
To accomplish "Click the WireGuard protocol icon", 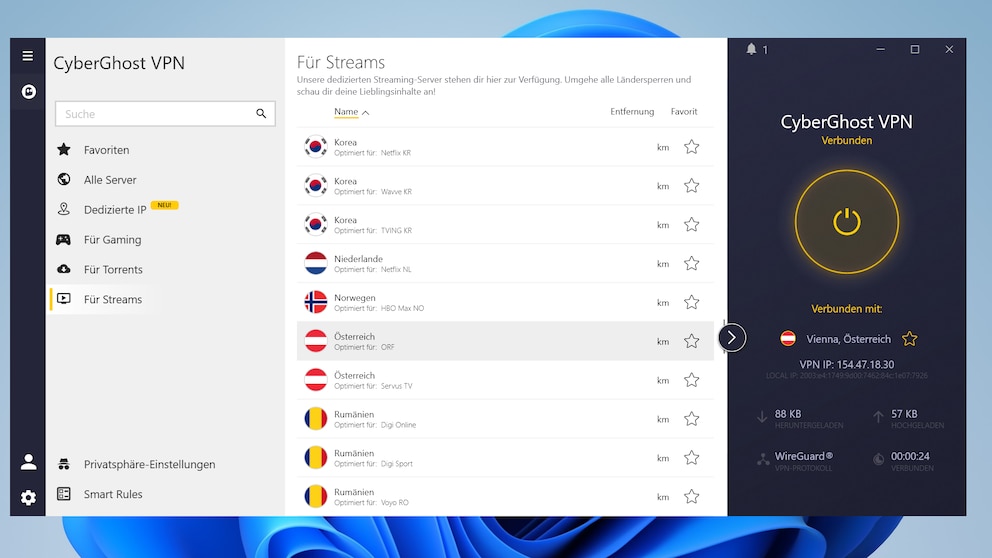I will coord(763,460).
